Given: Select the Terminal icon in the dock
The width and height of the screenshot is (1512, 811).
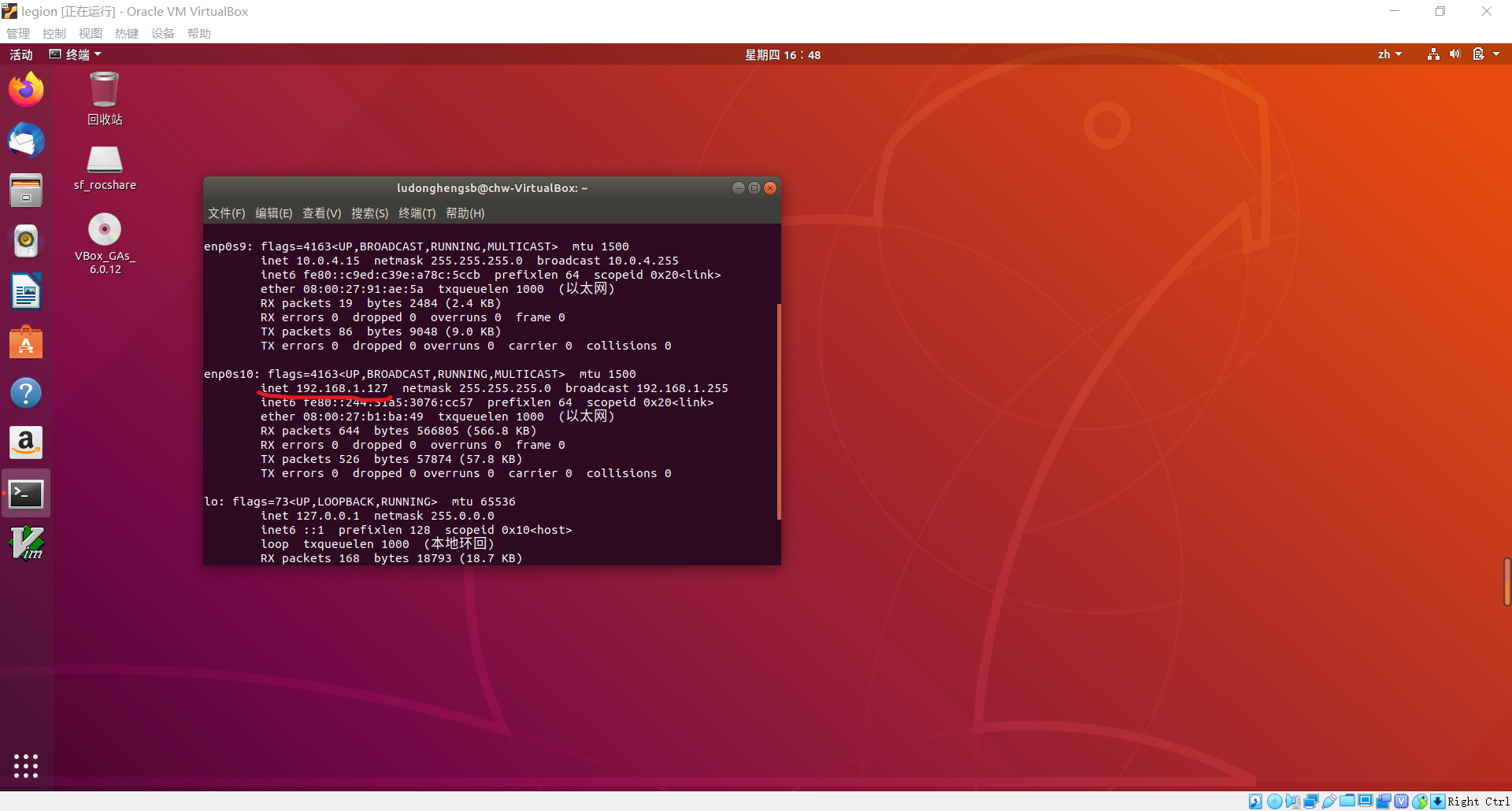Looking at the screenshot, I should click(26, 494).
